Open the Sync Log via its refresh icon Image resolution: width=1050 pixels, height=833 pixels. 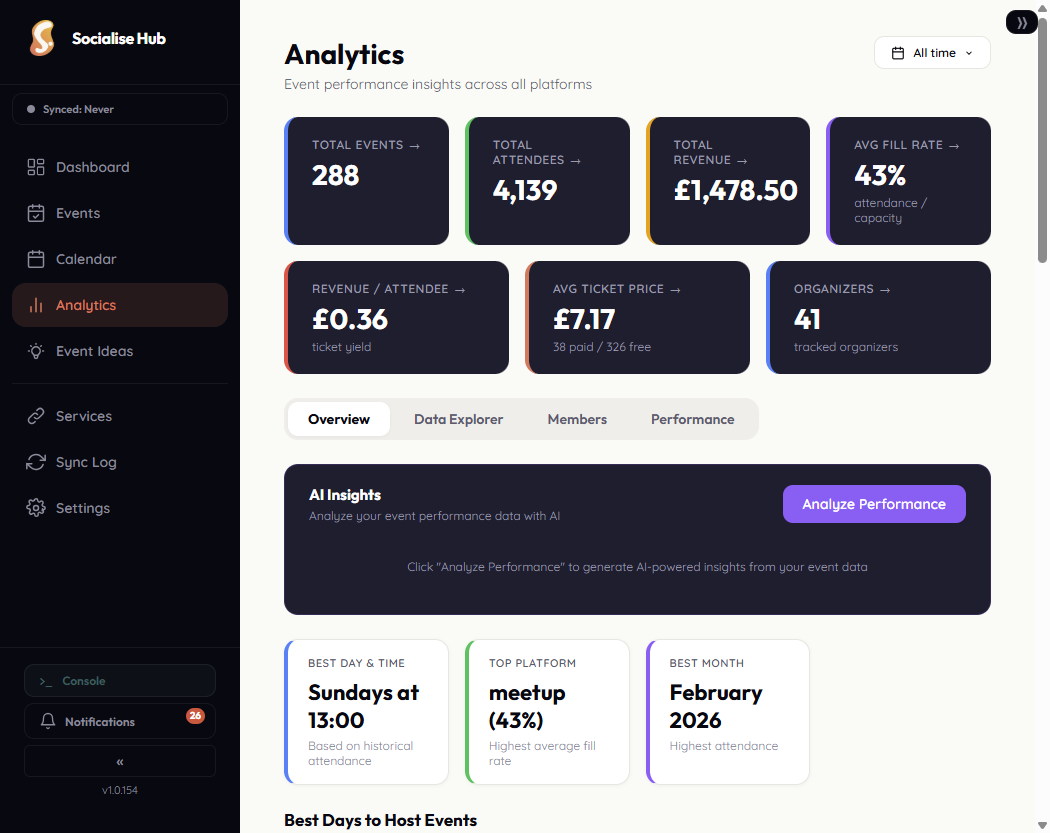coord(34,462)
